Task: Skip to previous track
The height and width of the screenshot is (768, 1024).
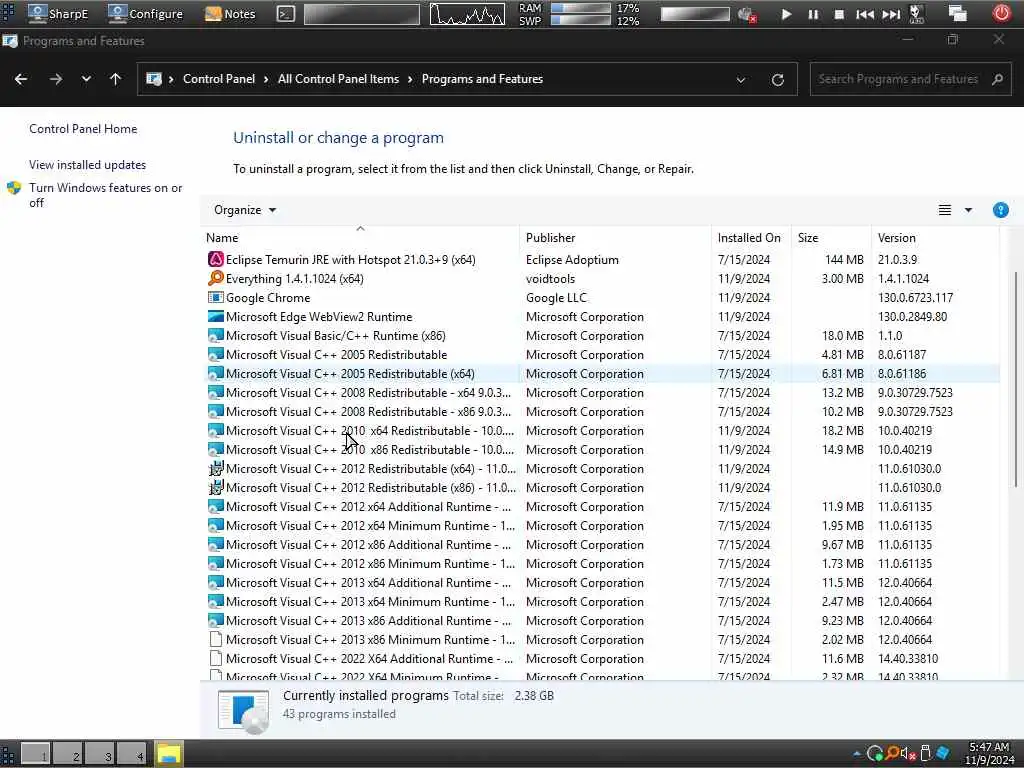Action: (865, 14)
